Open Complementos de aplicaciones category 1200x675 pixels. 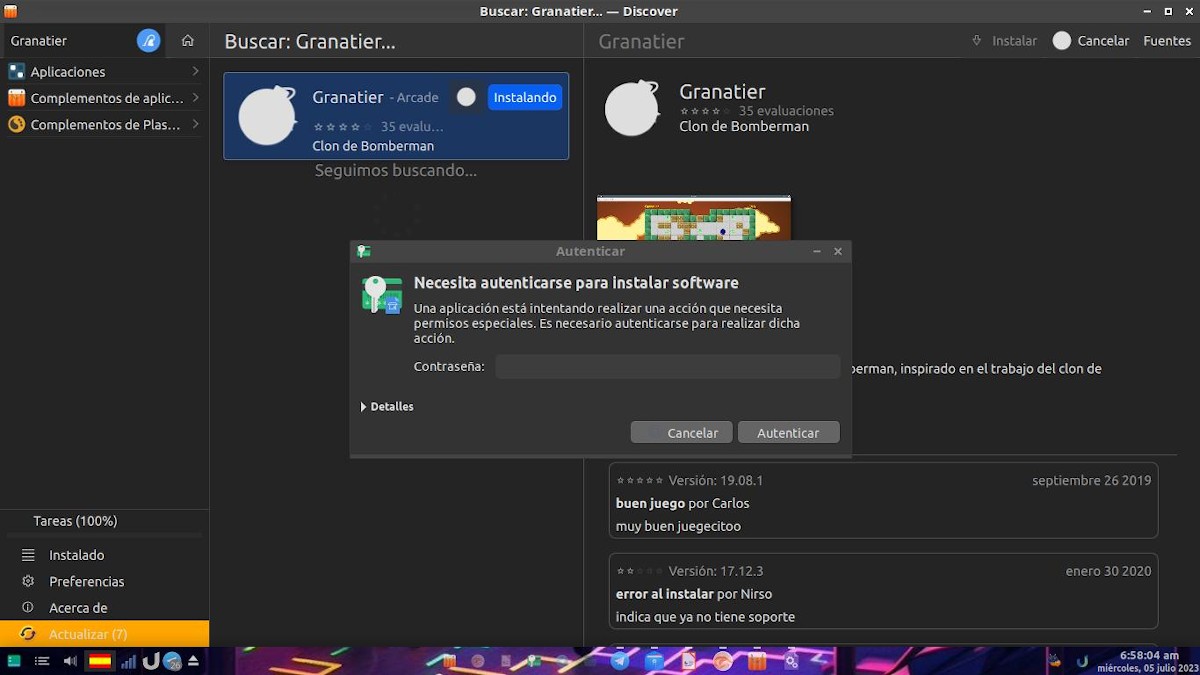point(104,98)
